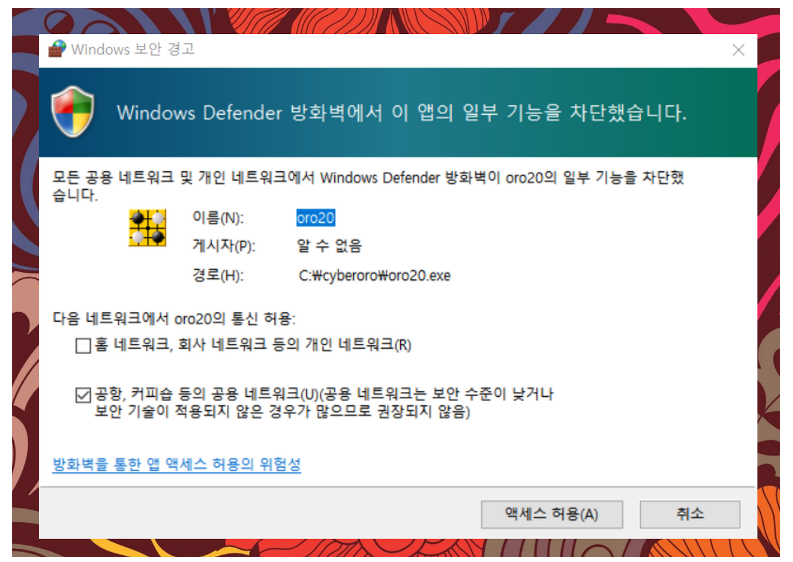Click the path C:\cyberoro\oro20.exe text
The height and width of the screenshot is (562, 793).
[x=374, y=276]
